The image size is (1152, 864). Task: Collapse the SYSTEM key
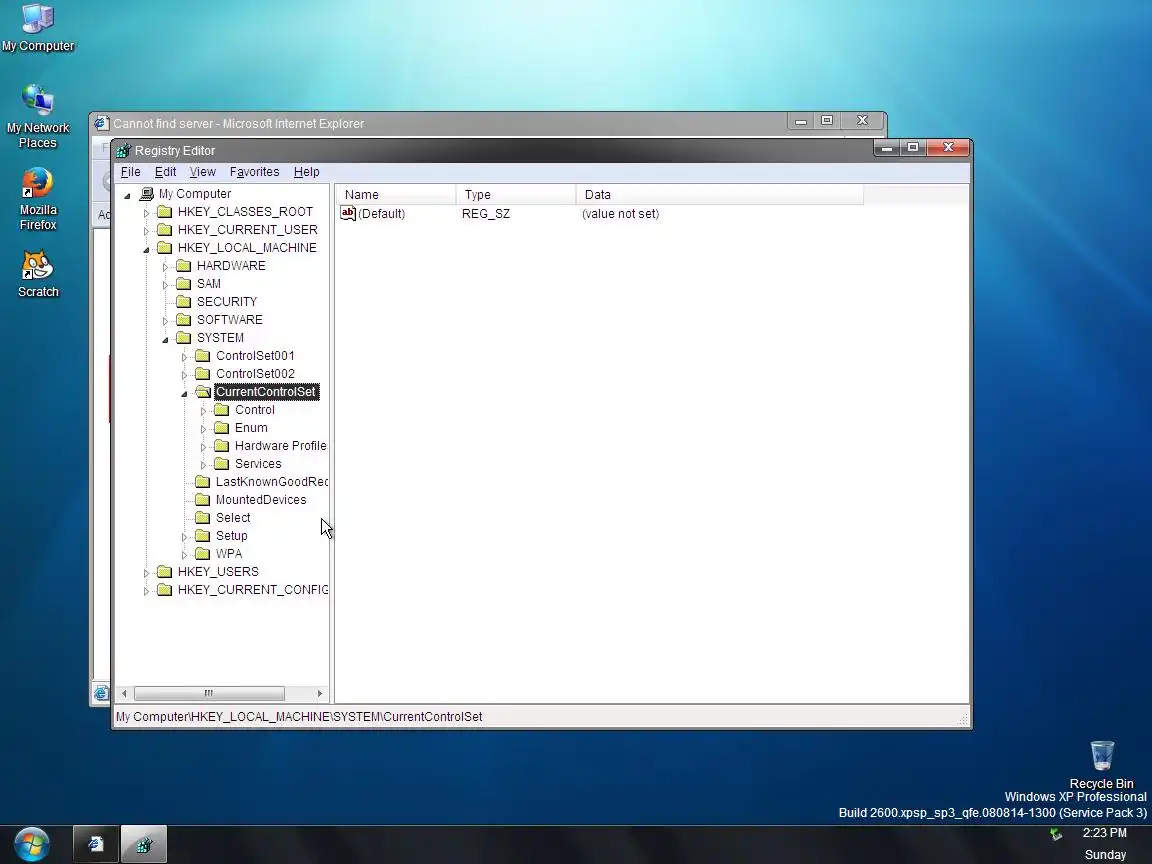(165, 339)
